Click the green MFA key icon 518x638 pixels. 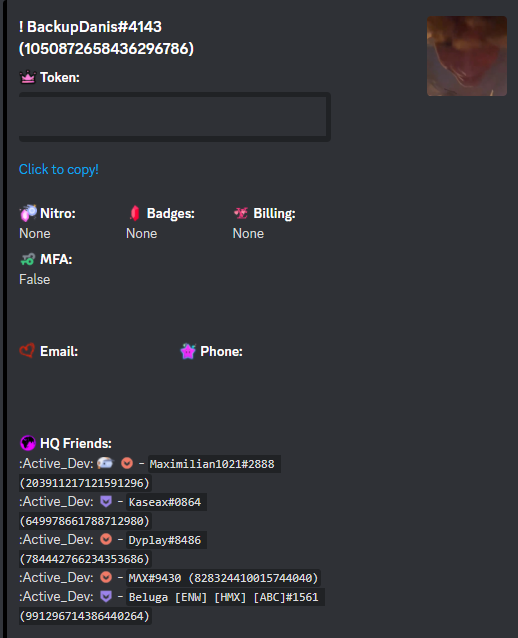click(x=28, y=259)
